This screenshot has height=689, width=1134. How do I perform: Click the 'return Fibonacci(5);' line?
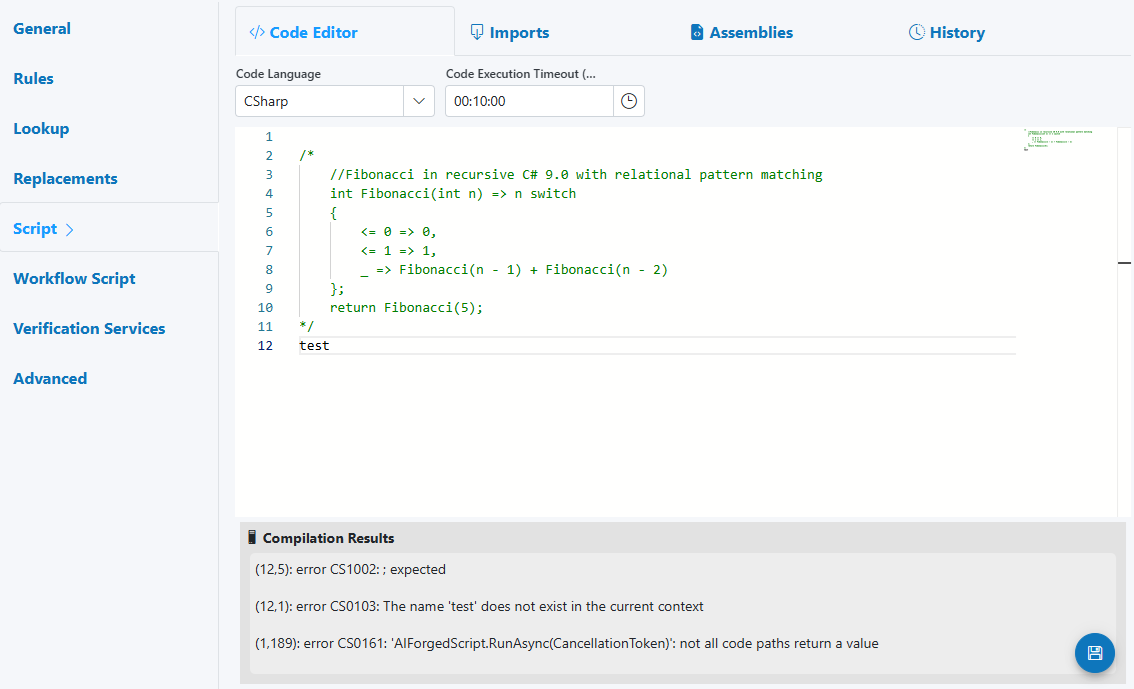pos(406,307)
